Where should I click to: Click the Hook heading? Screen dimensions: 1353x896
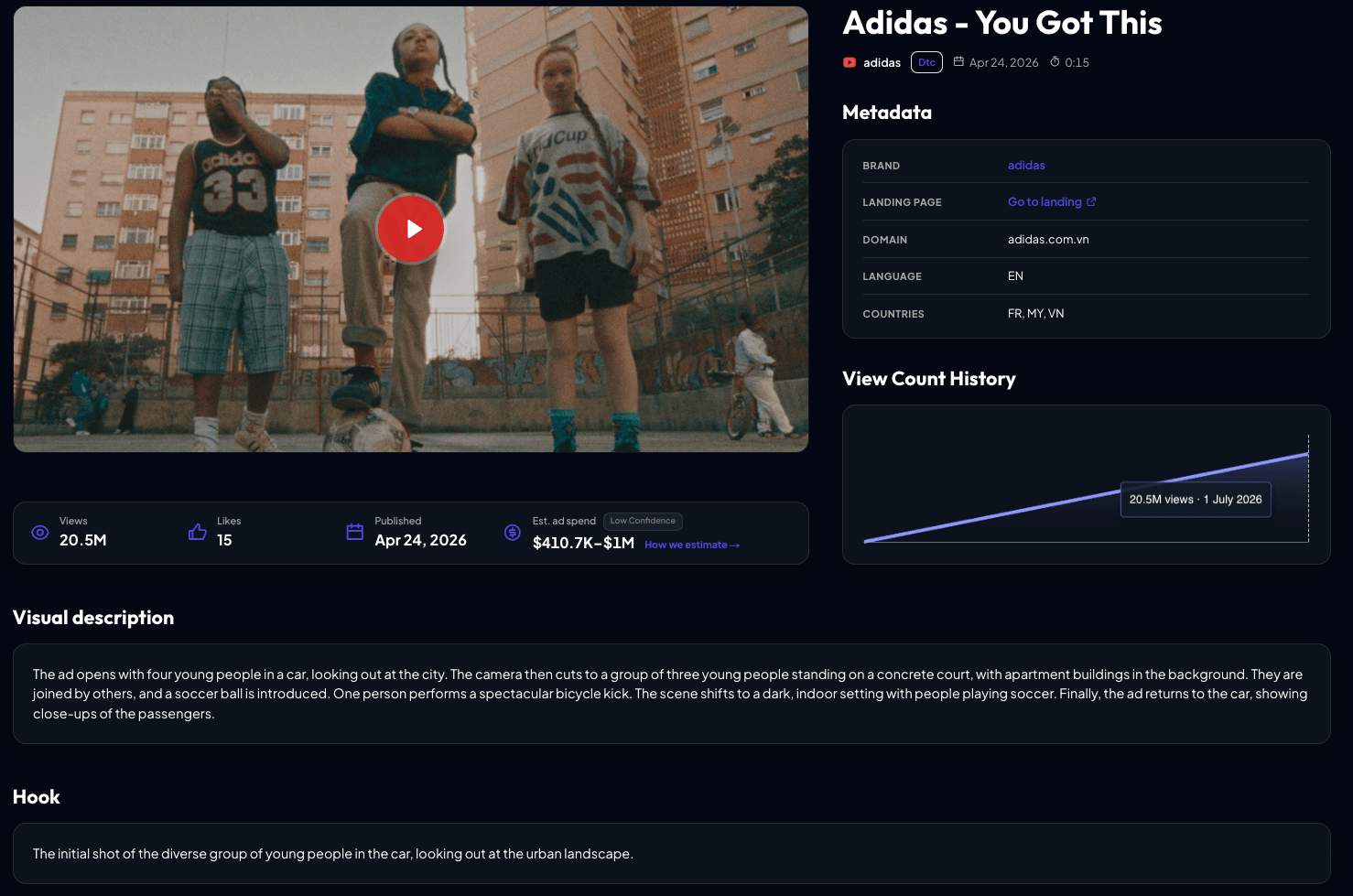click(37, 797)
